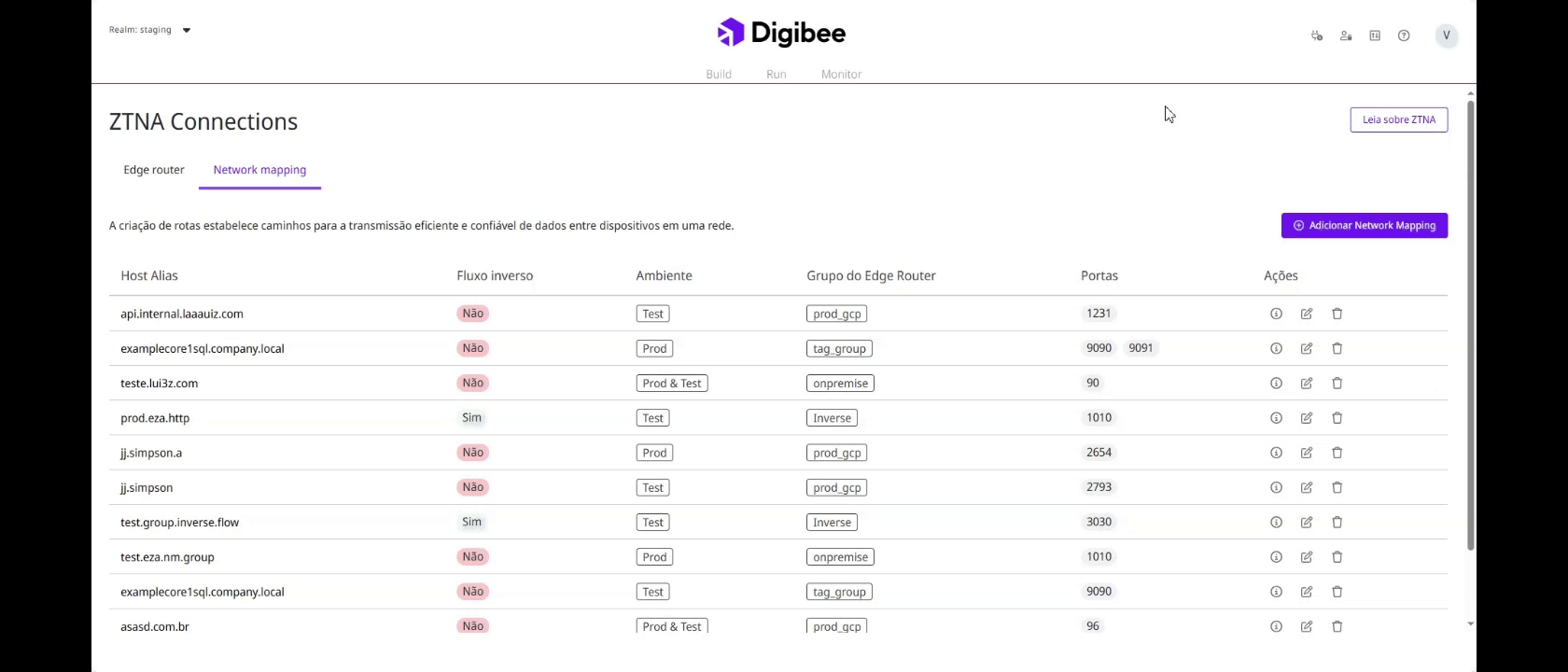Open the user lock permissions icon
1568x672 pixels.
tap(1346, 35)
